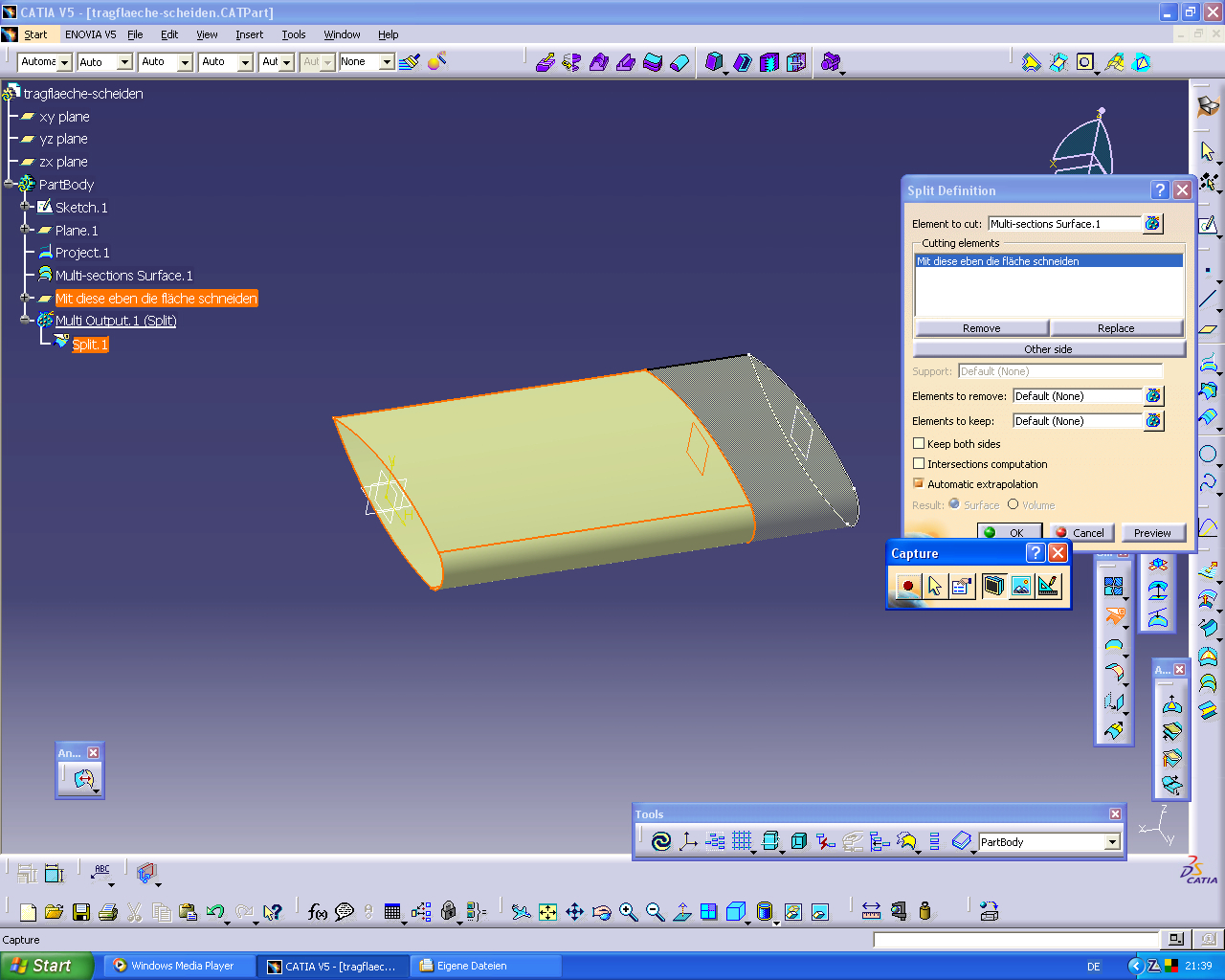Click the Measure Between icon
Image resolution: width=1225 pixels, height=980 pixels.
coord(871,911)
